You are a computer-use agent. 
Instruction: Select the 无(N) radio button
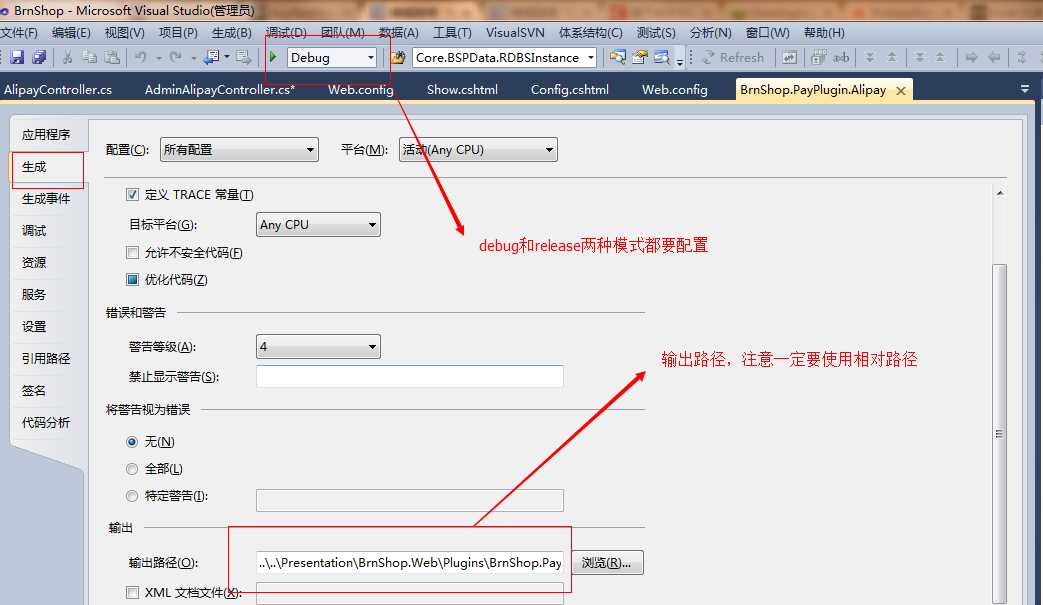132,441
